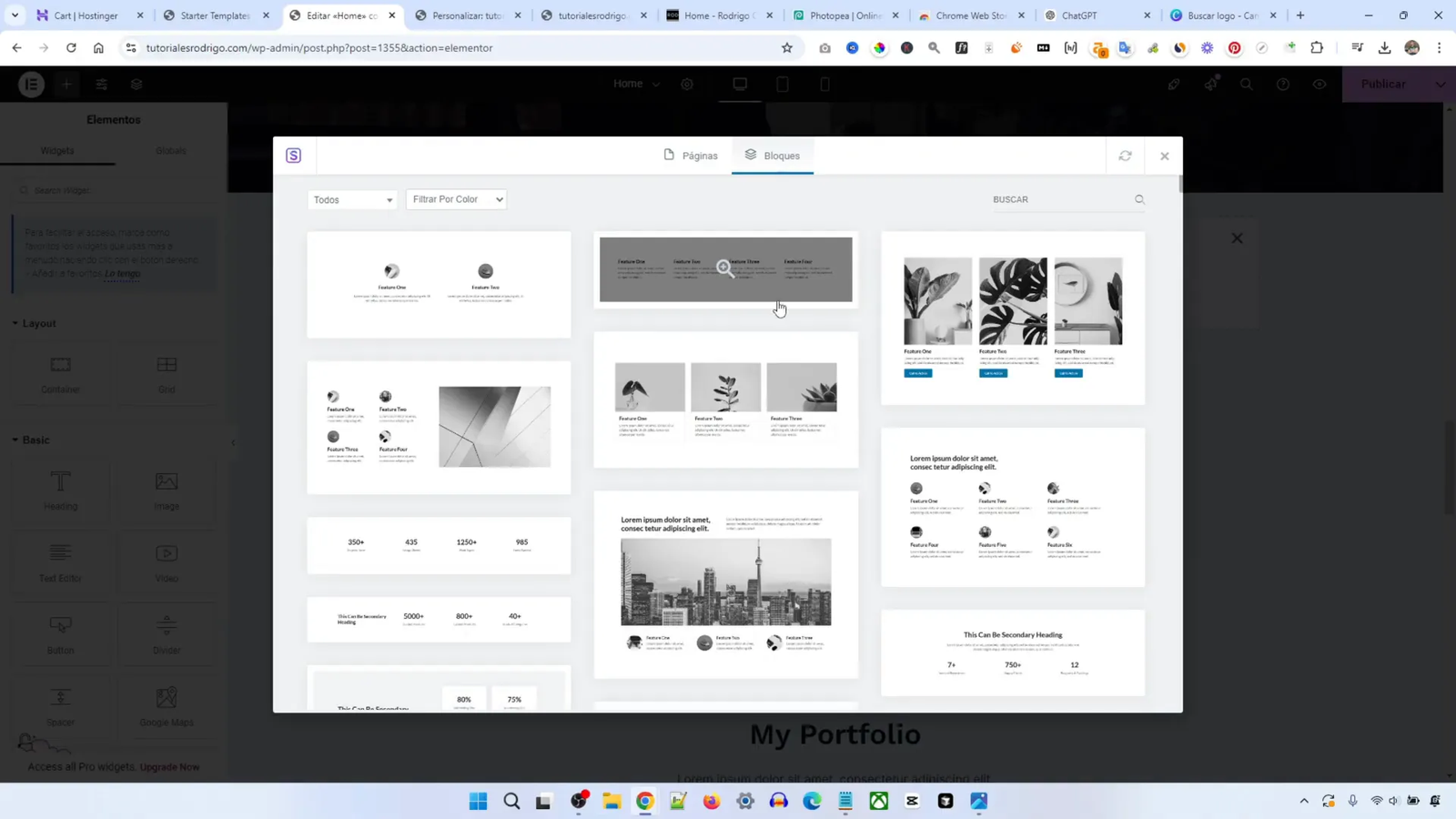This screenshot has height=819, width=1456.
Task: Click the Publicar button
Action: pos(1383,84)
